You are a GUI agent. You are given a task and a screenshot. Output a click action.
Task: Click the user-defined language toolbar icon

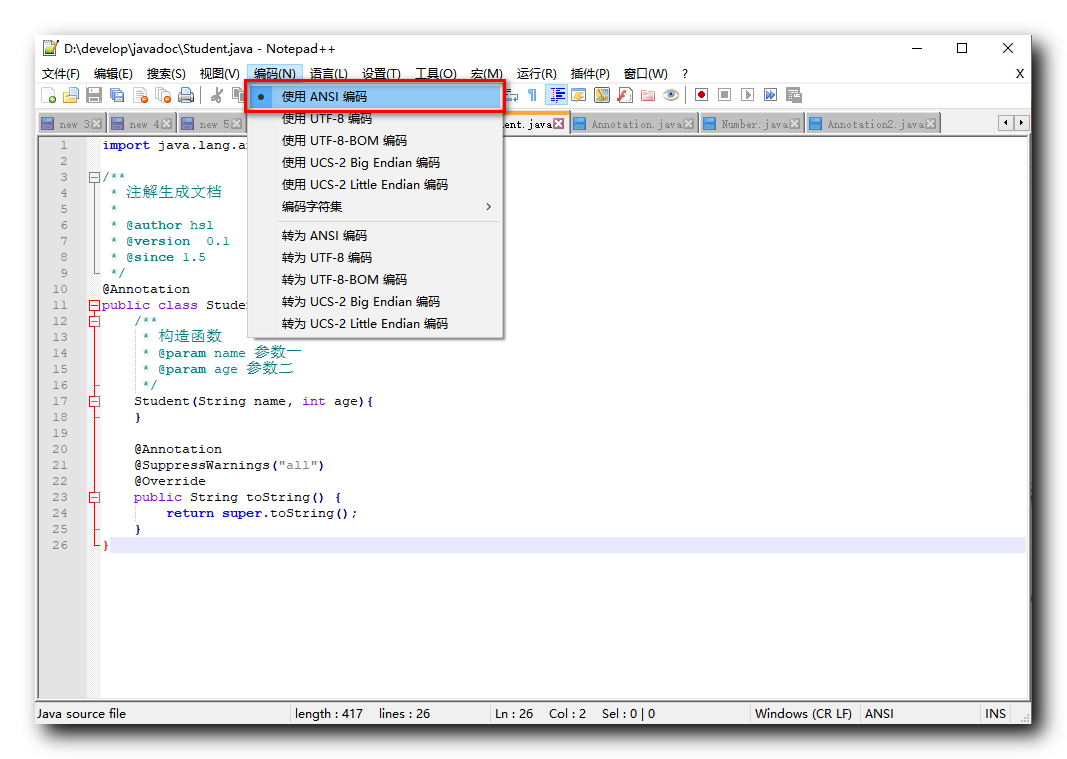[x=579, y=95]
